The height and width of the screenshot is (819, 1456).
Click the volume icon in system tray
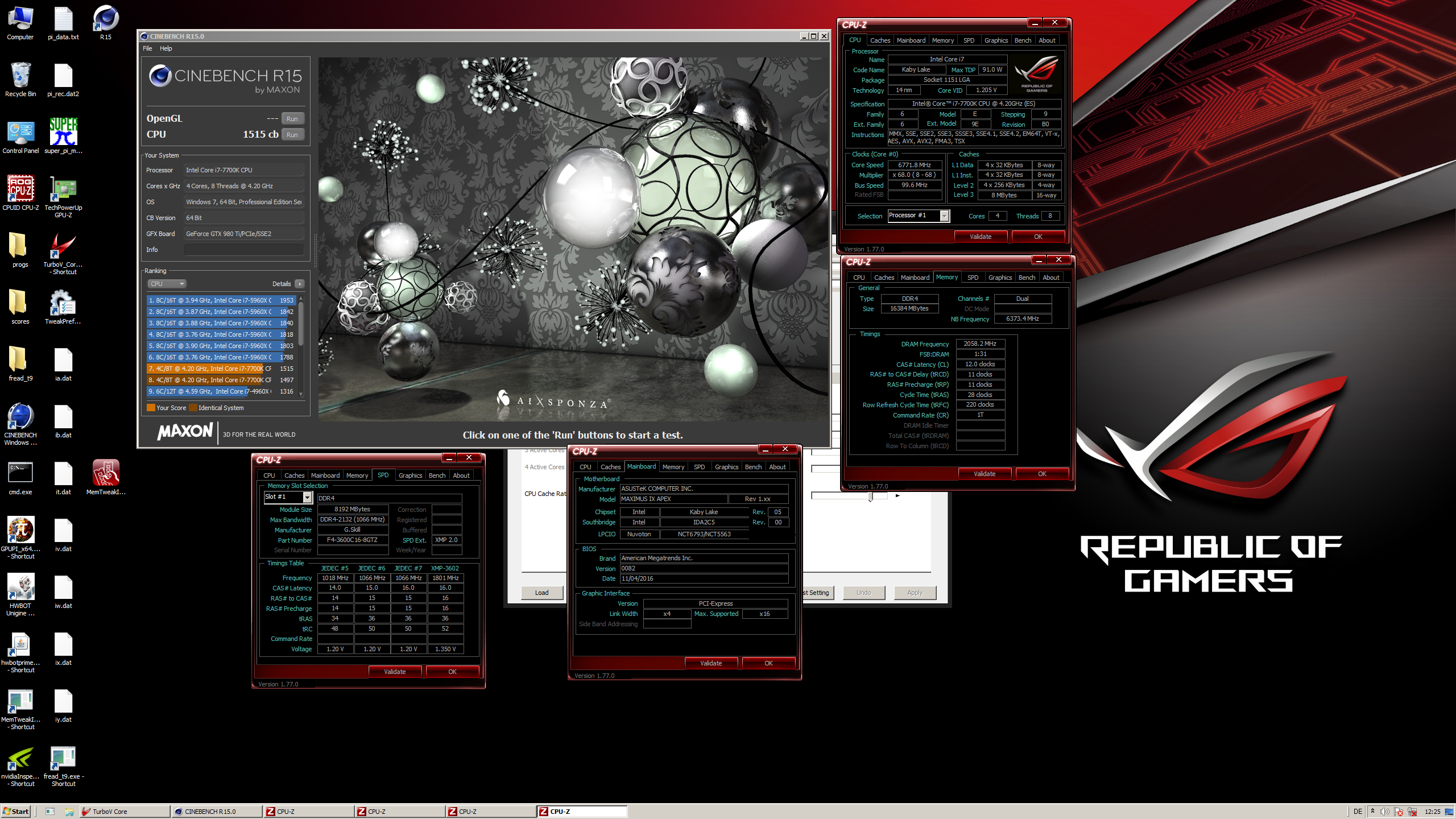click(x=1385, y=812)
